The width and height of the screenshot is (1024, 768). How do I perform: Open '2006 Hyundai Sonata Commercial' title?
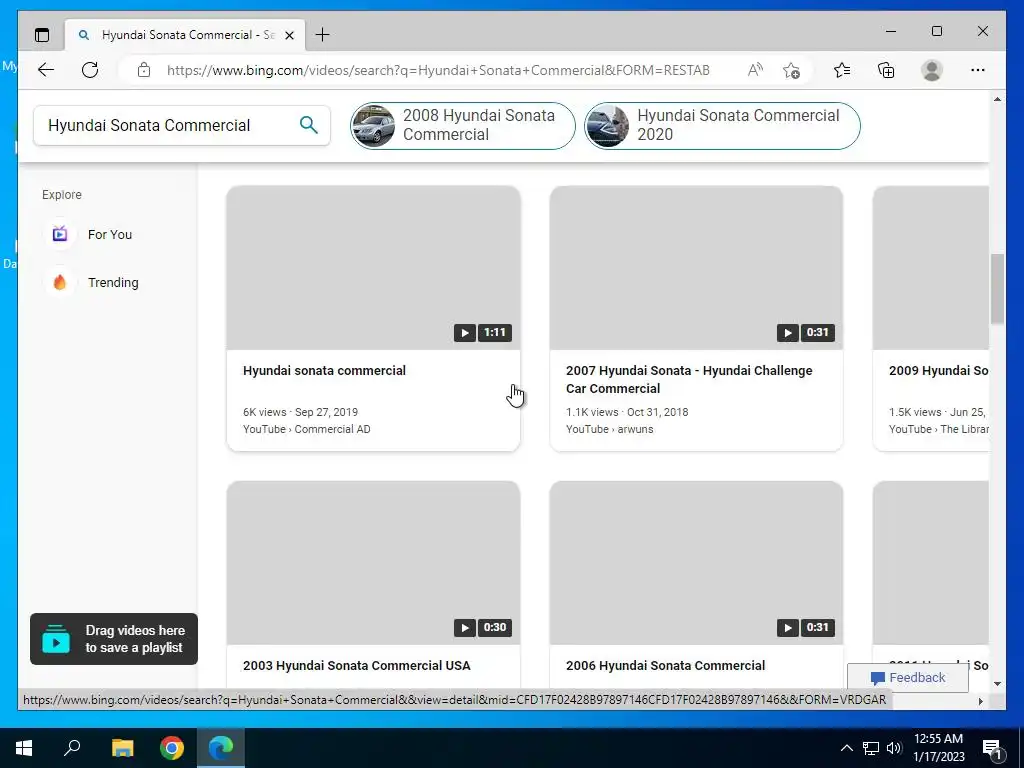click(x=665, y=665)
